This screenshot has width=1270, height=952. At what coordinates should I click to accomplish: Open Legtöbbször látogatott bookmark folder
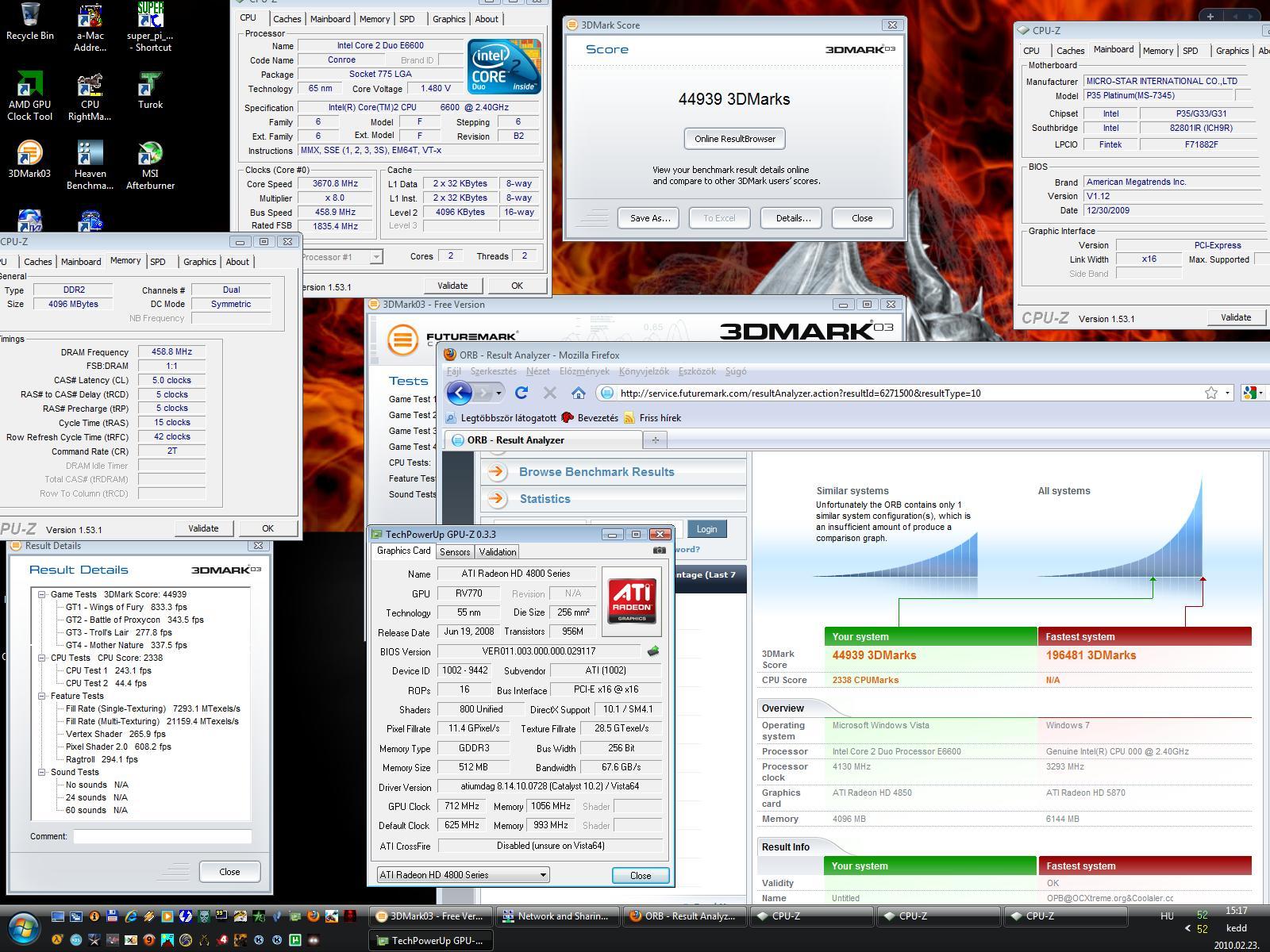pos(501,418)
